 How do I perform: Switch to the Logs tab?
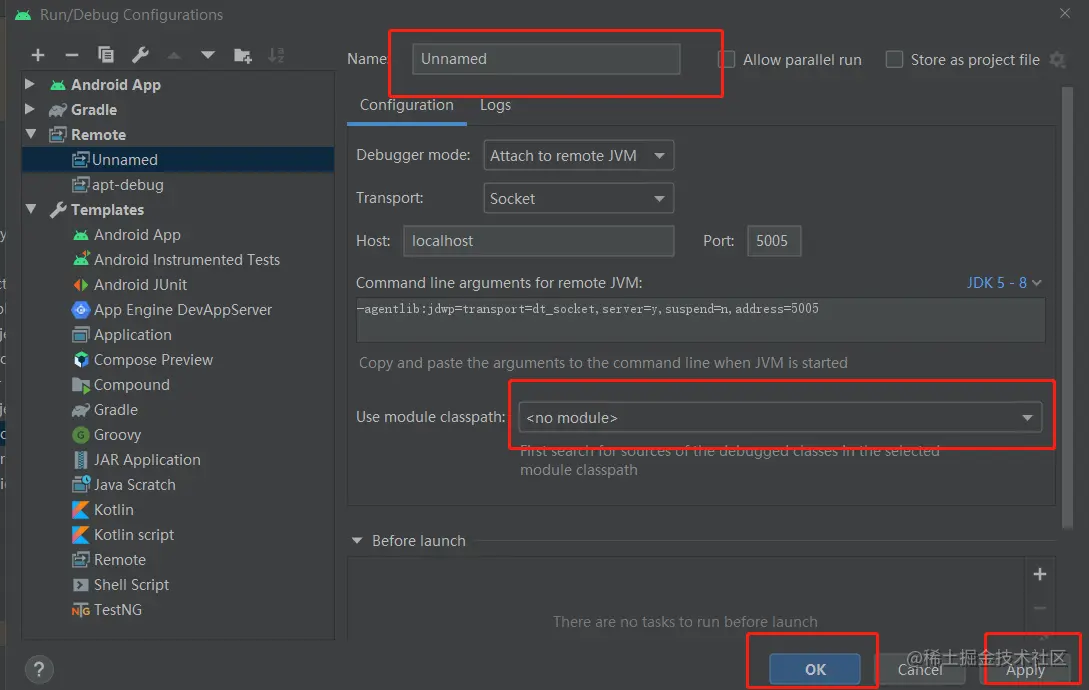point(495,105)
